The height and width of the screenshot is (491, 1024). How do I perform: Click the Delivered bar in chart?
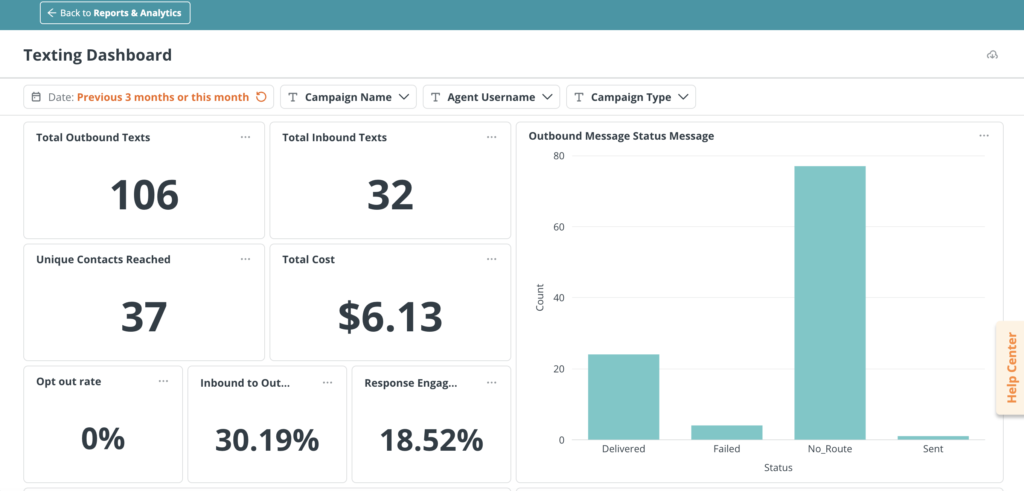click(623, 397)
